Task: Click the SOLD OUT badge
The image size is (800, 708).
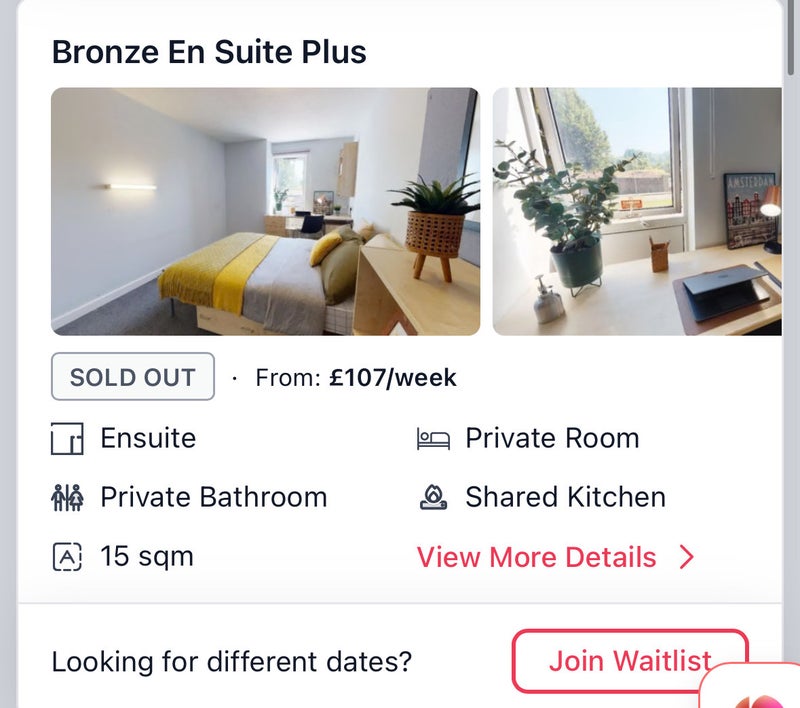Action: (x=133, y=377)
